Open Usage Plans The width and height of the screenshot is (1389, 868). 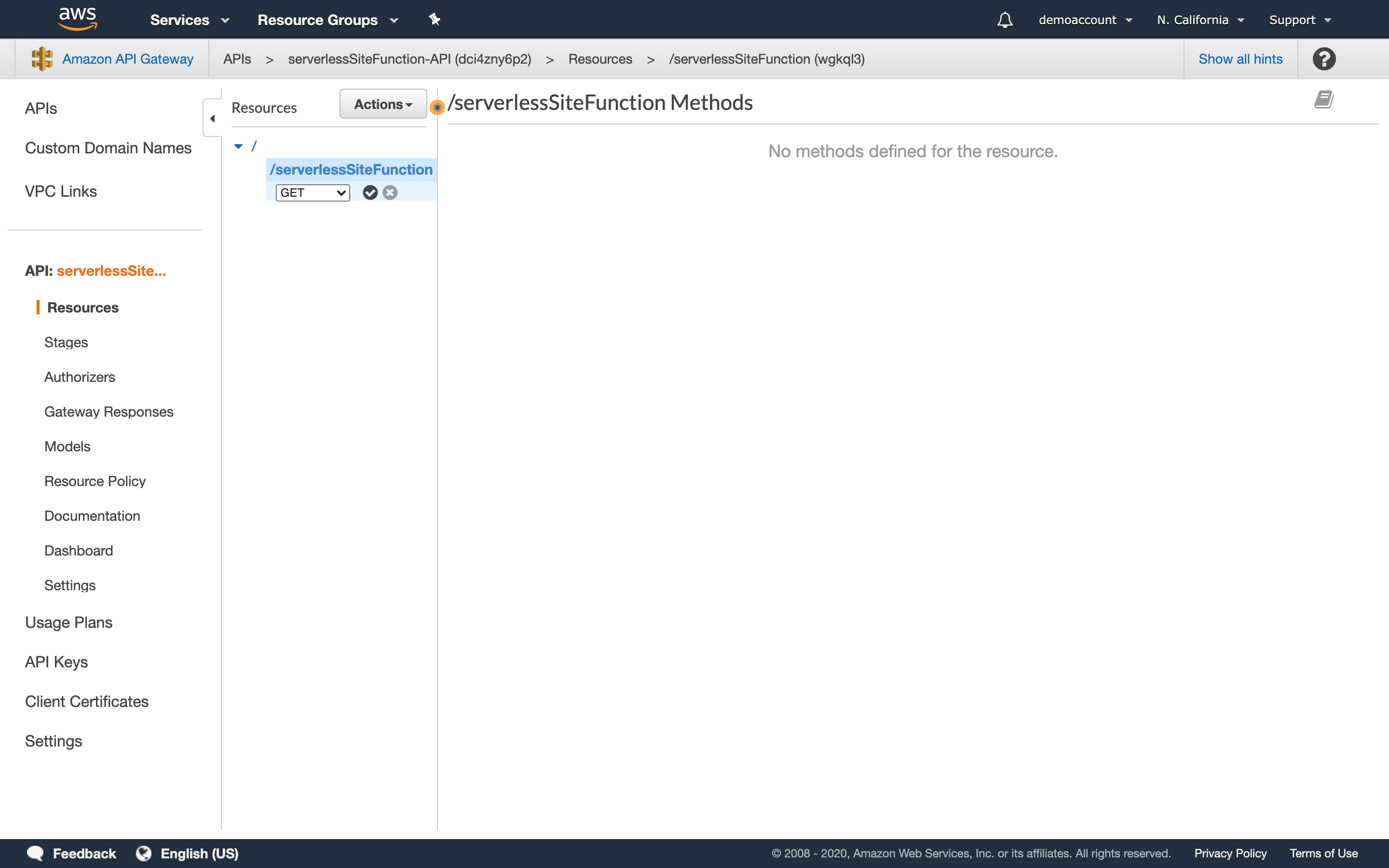pos(68,622)
